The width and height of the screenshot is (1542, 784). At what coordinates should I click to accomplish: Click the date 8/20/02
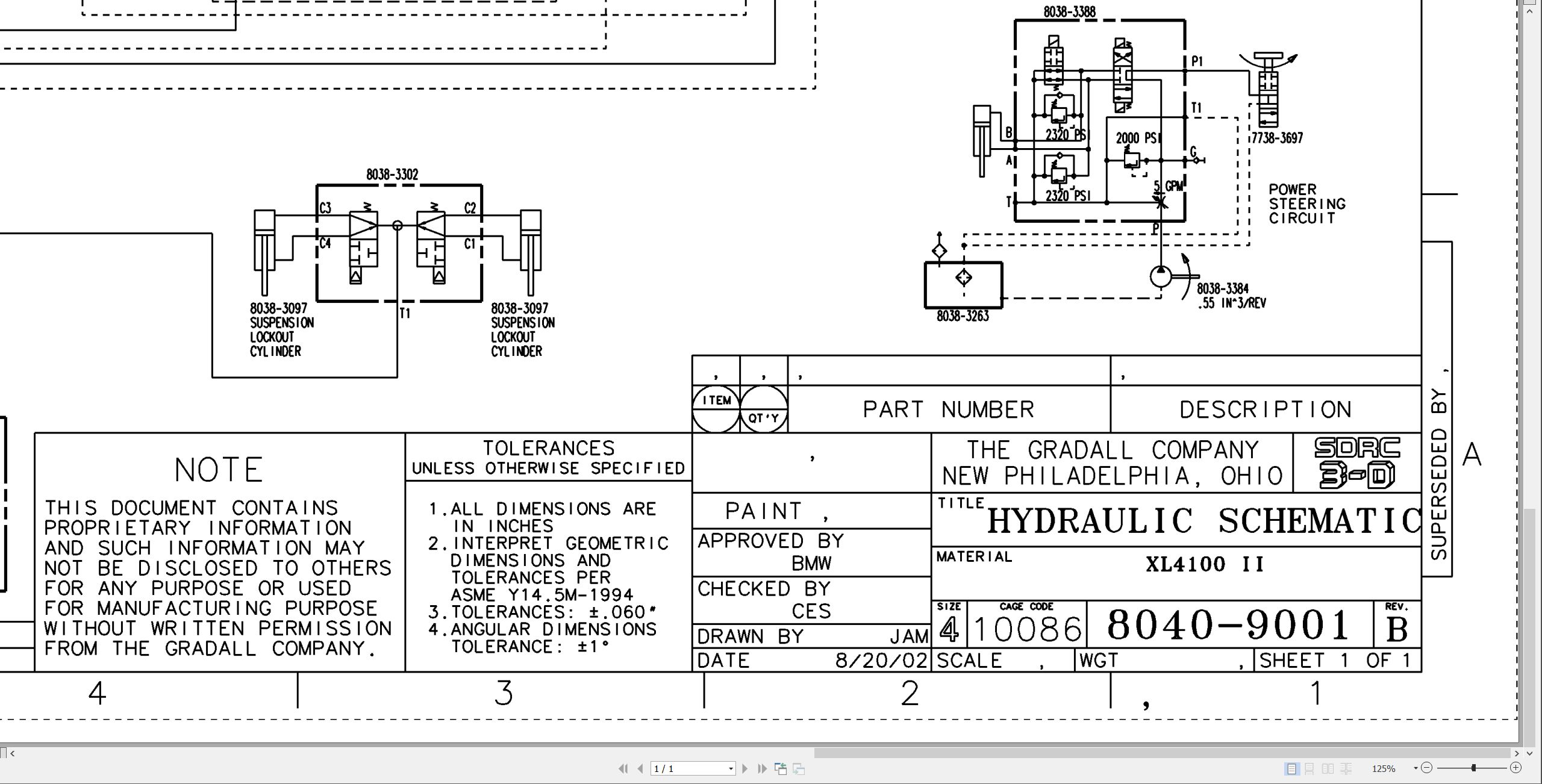(x=881, y=661)
